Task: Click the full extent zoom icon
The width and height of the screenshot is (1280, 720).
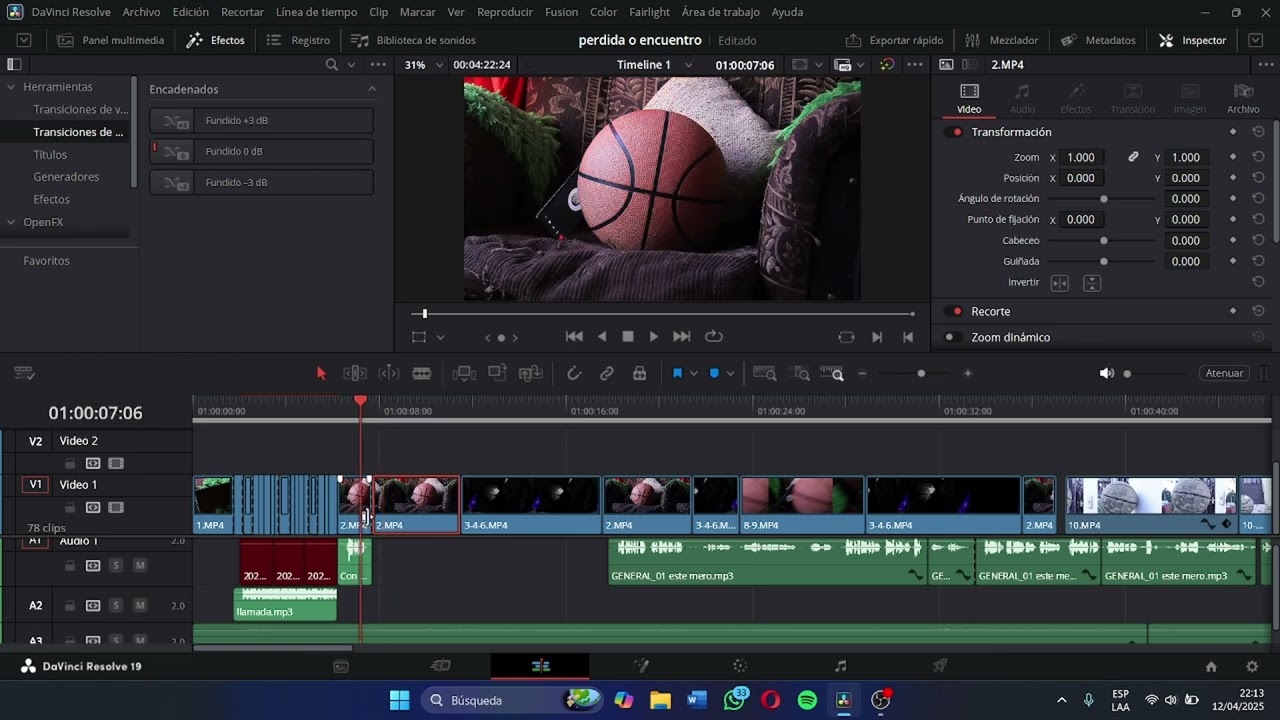Action: tap(765, 373)
